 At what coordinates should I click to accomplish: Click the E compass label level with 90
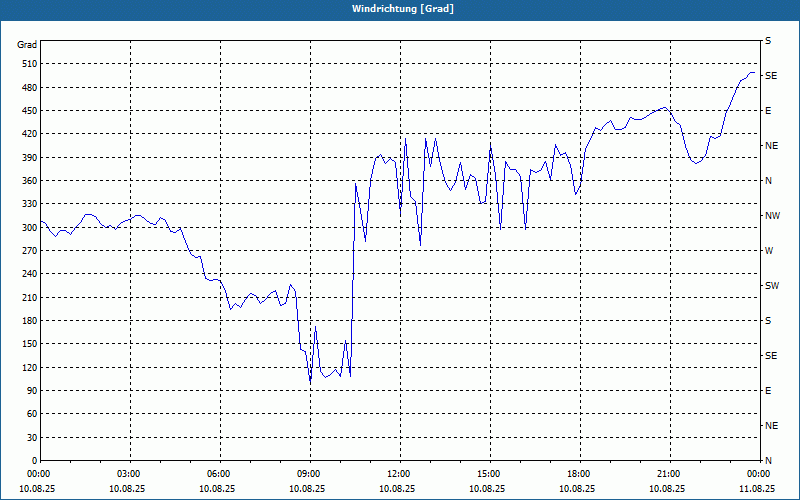click(x=768, y=391)
